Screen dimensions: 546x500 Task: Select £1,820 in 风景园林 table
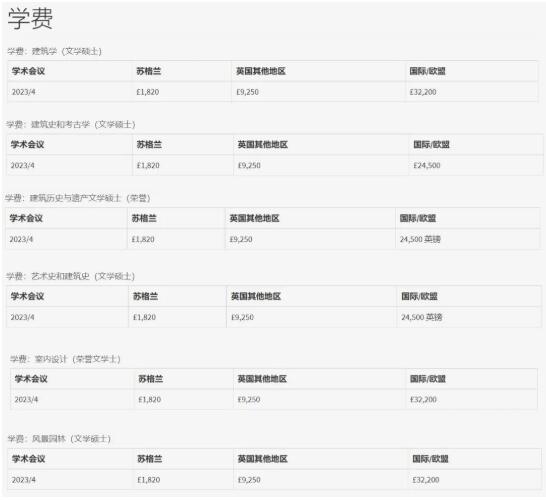coord(149,480)
